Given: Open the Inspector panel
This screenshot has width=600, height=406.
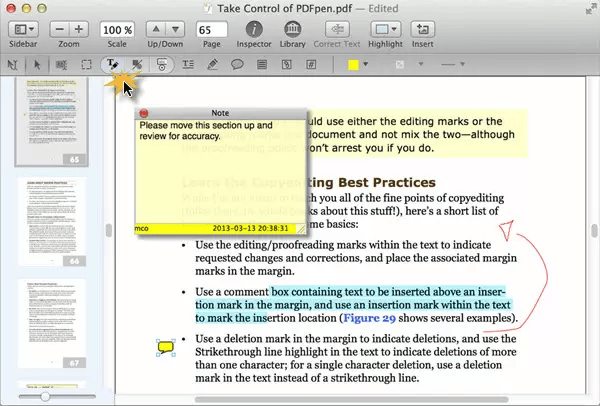Looking at the screenshot, I should [254, 29].
